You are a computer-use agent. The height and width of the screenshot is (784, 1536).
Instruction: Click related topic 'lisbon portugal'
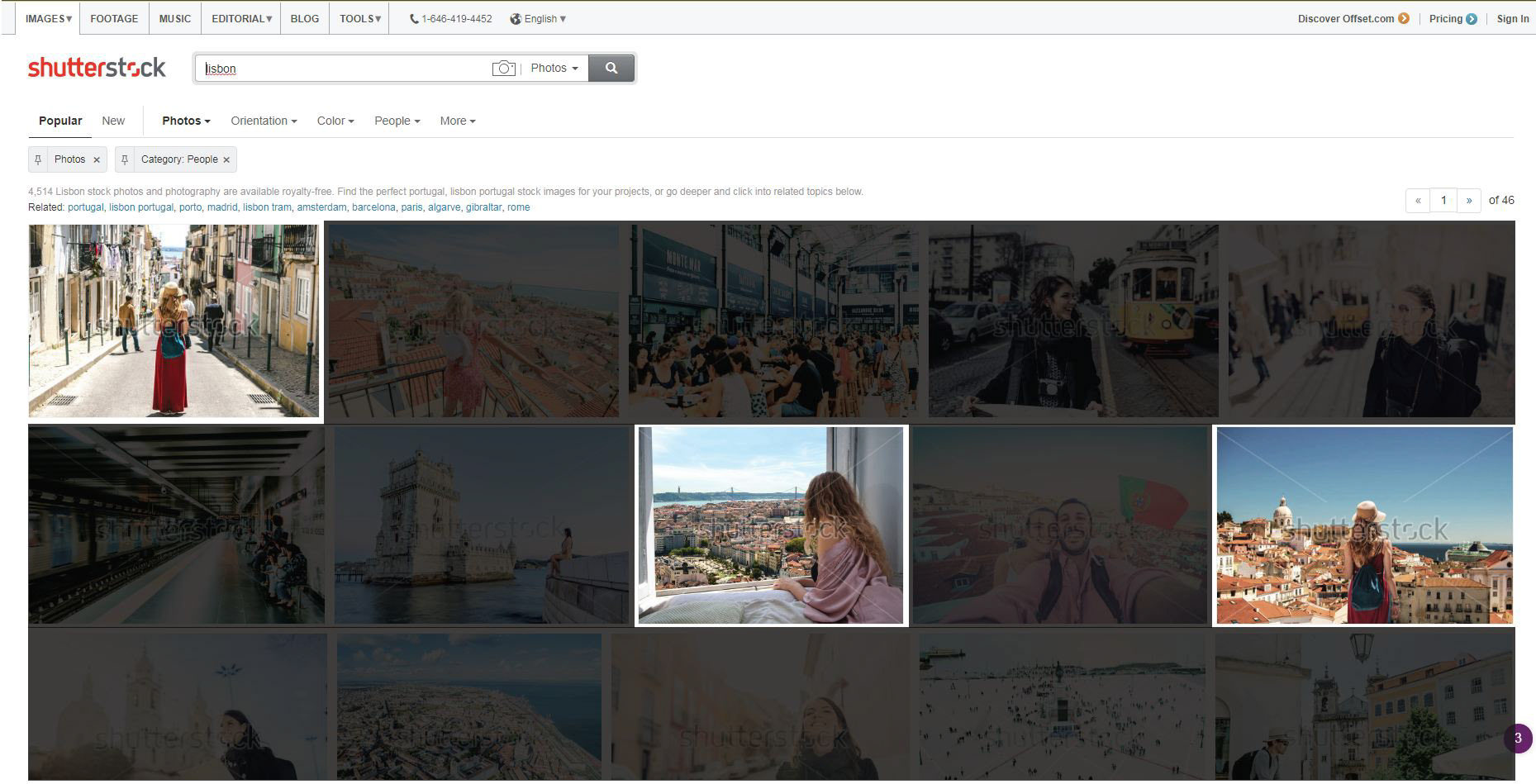[x=141, y=207]
